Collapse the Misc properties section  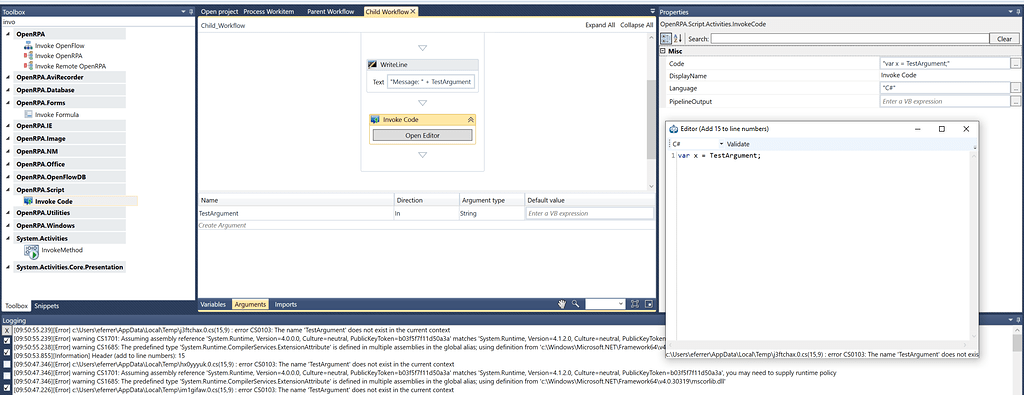(663, 51)
